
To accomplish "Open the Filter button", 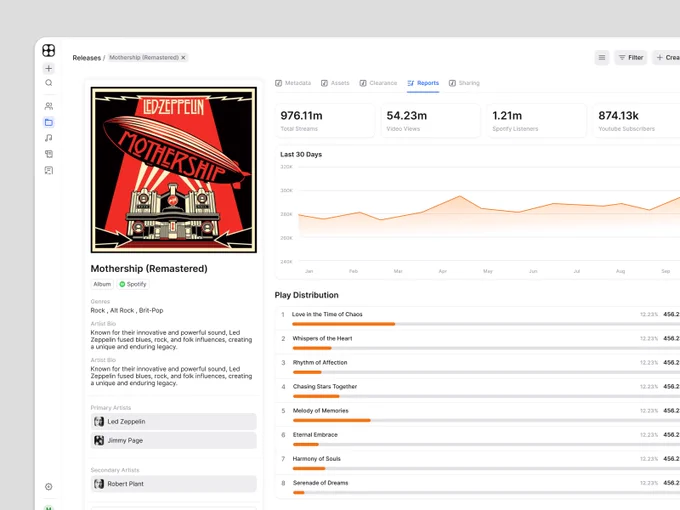I will click(631, 57).
